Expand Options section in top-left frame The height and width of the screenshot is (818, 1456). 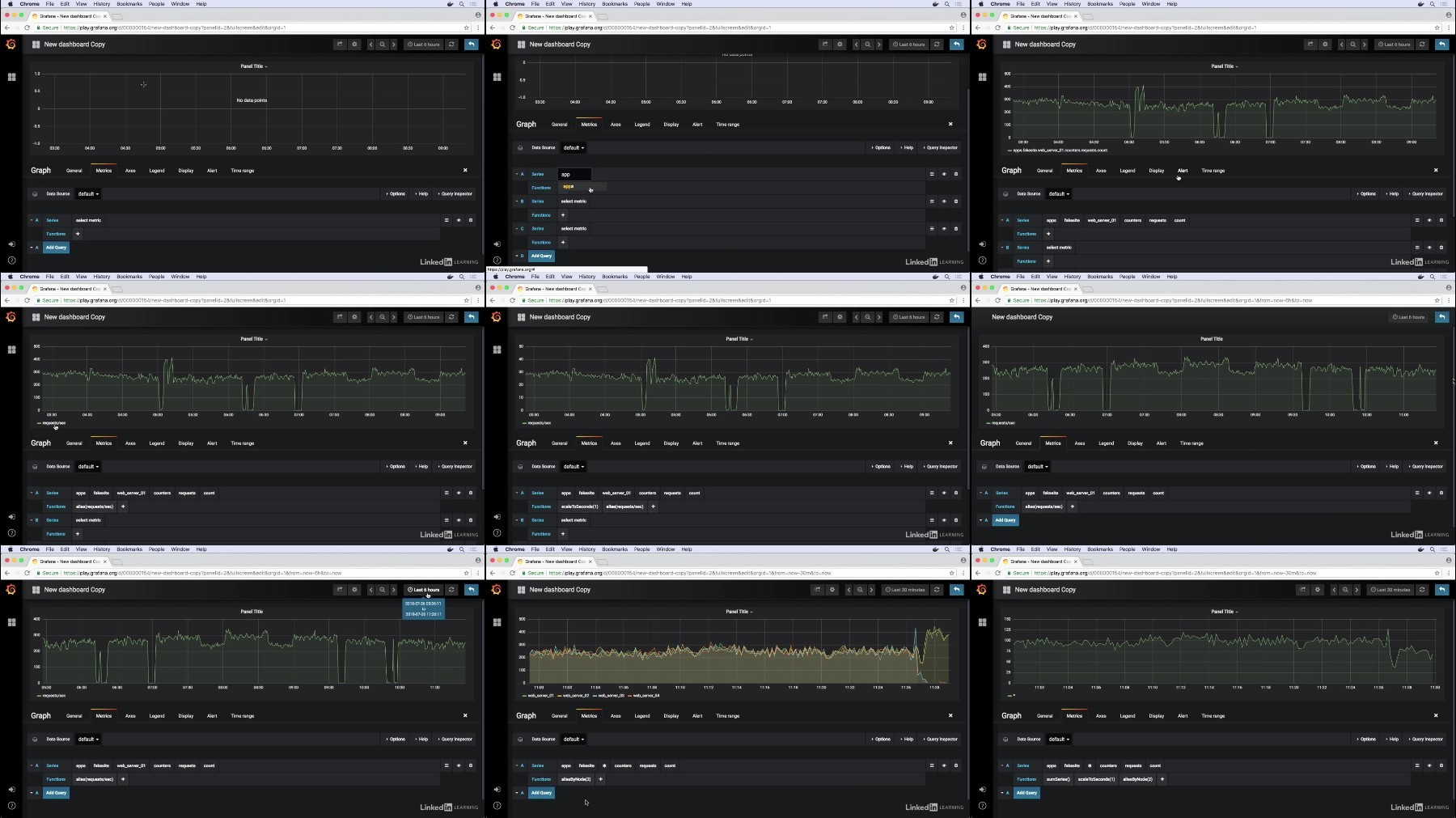pyautogui.click(x=396, y=194)
